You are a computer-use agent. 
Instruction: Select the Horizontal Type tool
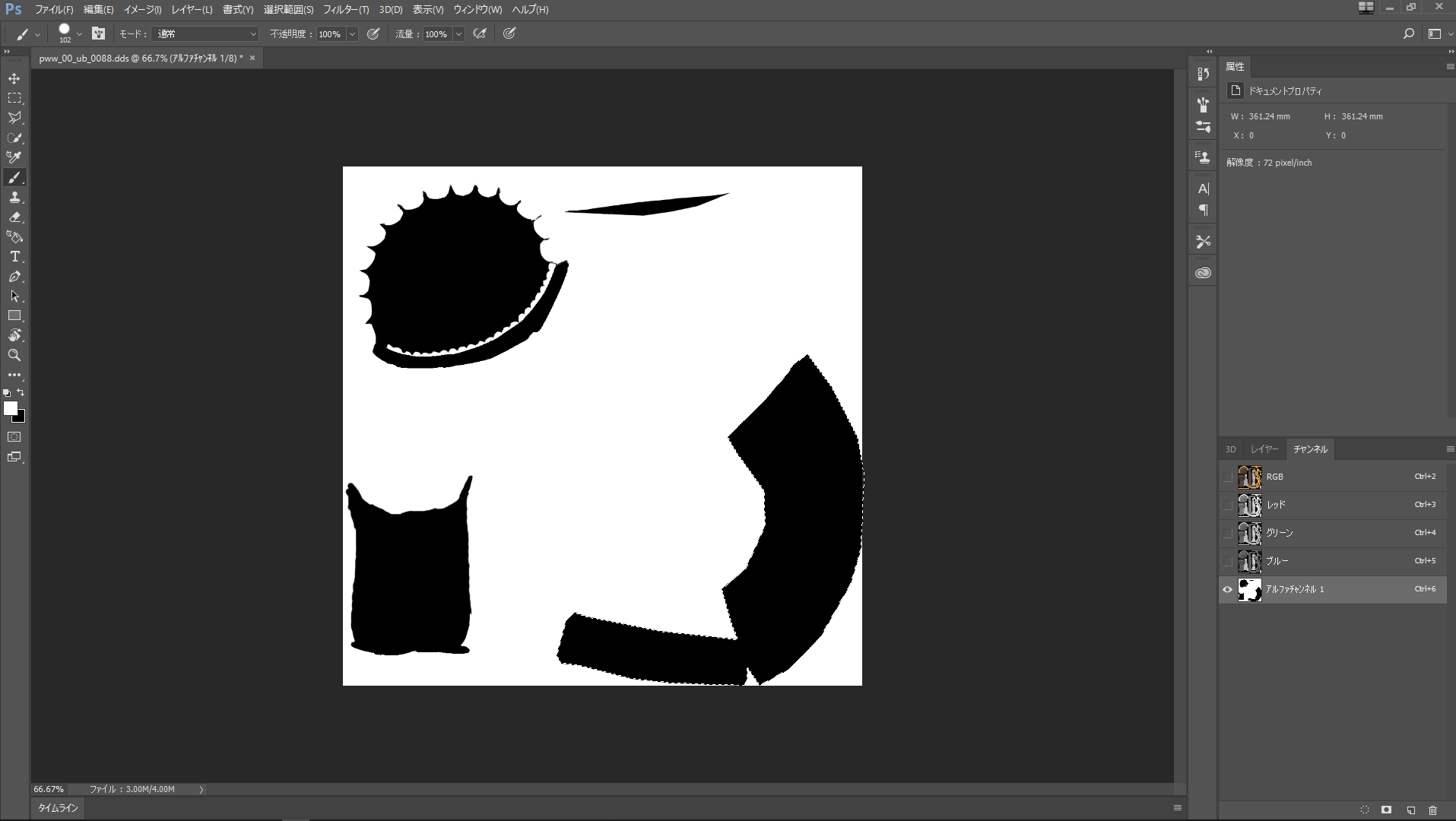click(14, 257)
